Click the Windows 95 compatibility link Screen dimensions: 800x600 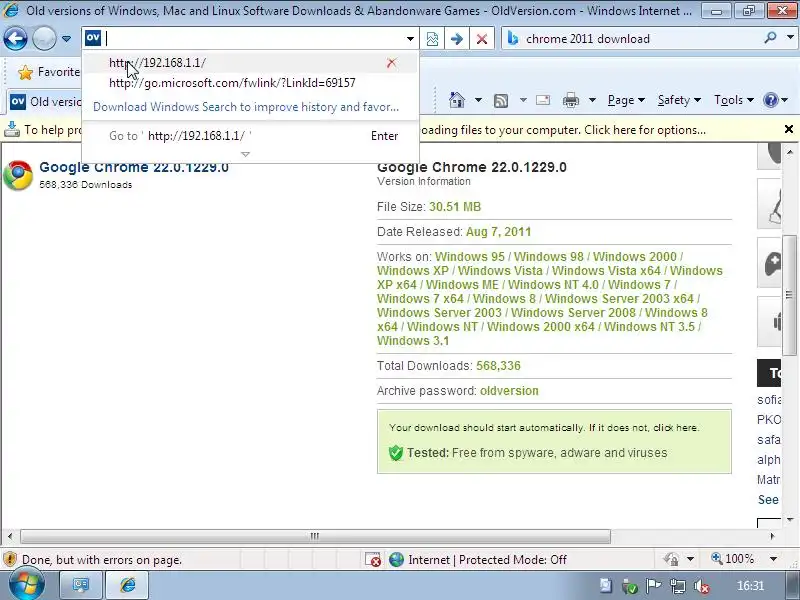click(x=469, y=257)
